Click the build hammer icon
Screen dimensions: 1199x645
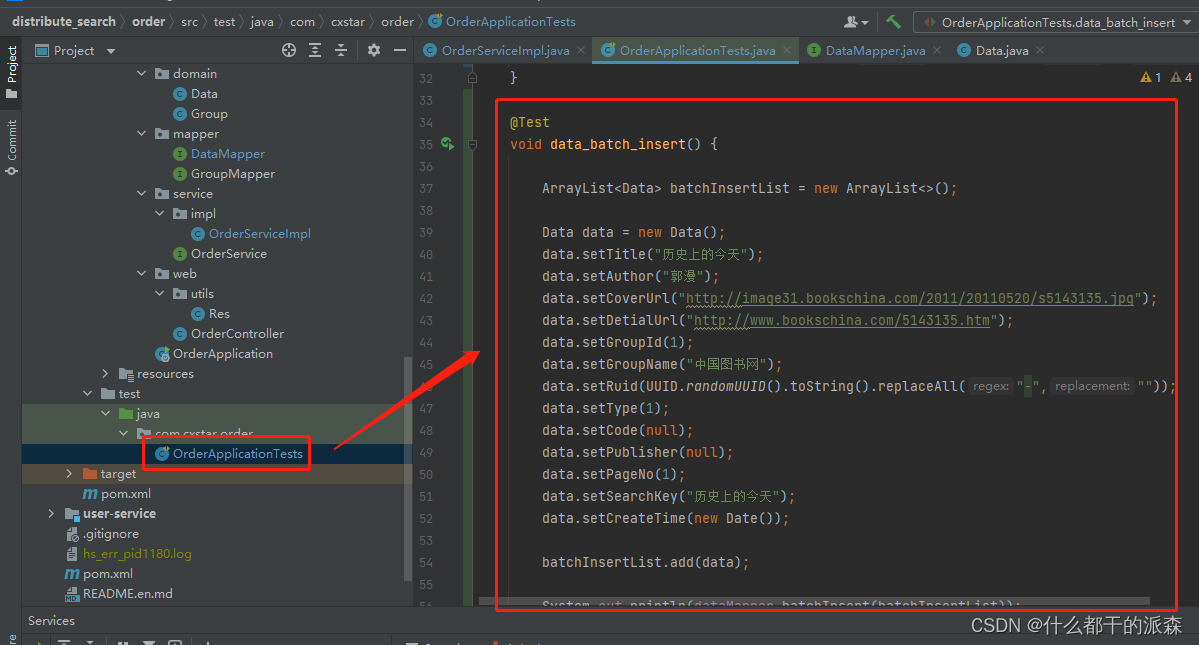tap(893, 22)
